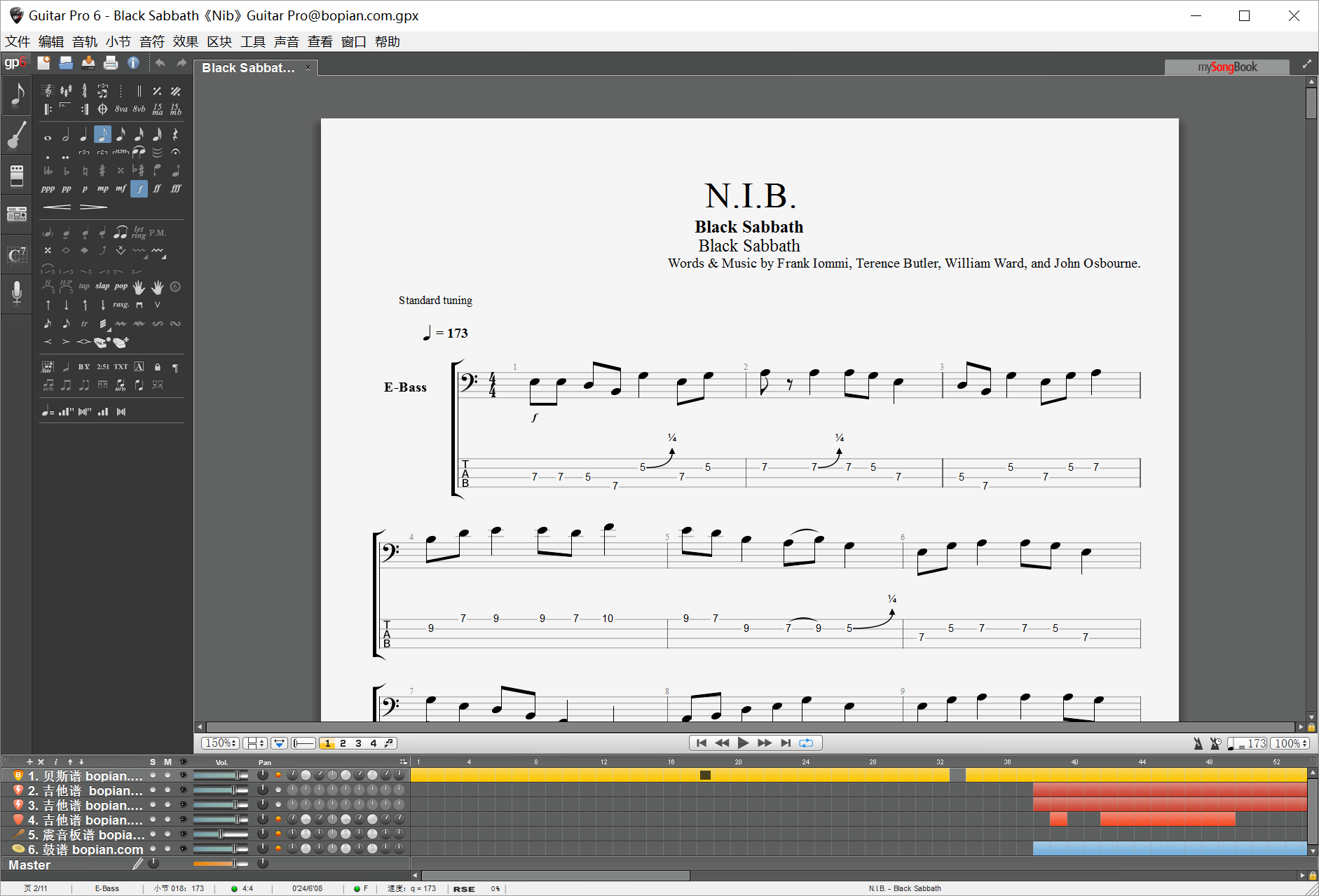This screenshot has height=896, width=1319.
Task: Select the quarter note duration
Action: pyautogui.click(x=84, y=135)
